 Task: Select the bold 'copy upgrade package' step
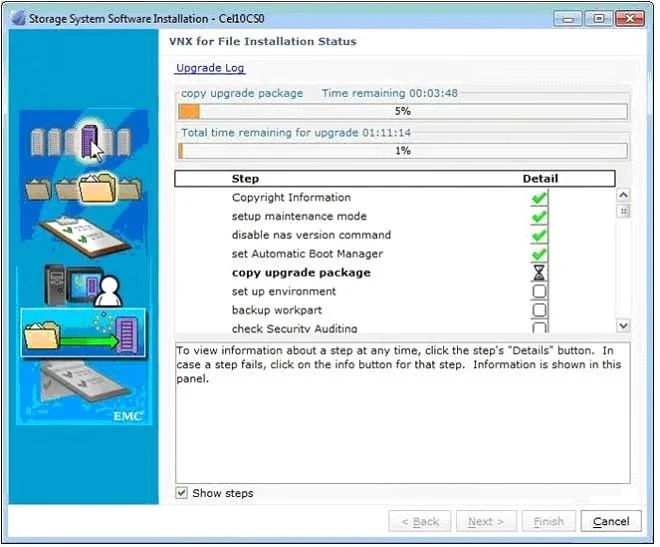pos(301,273)
